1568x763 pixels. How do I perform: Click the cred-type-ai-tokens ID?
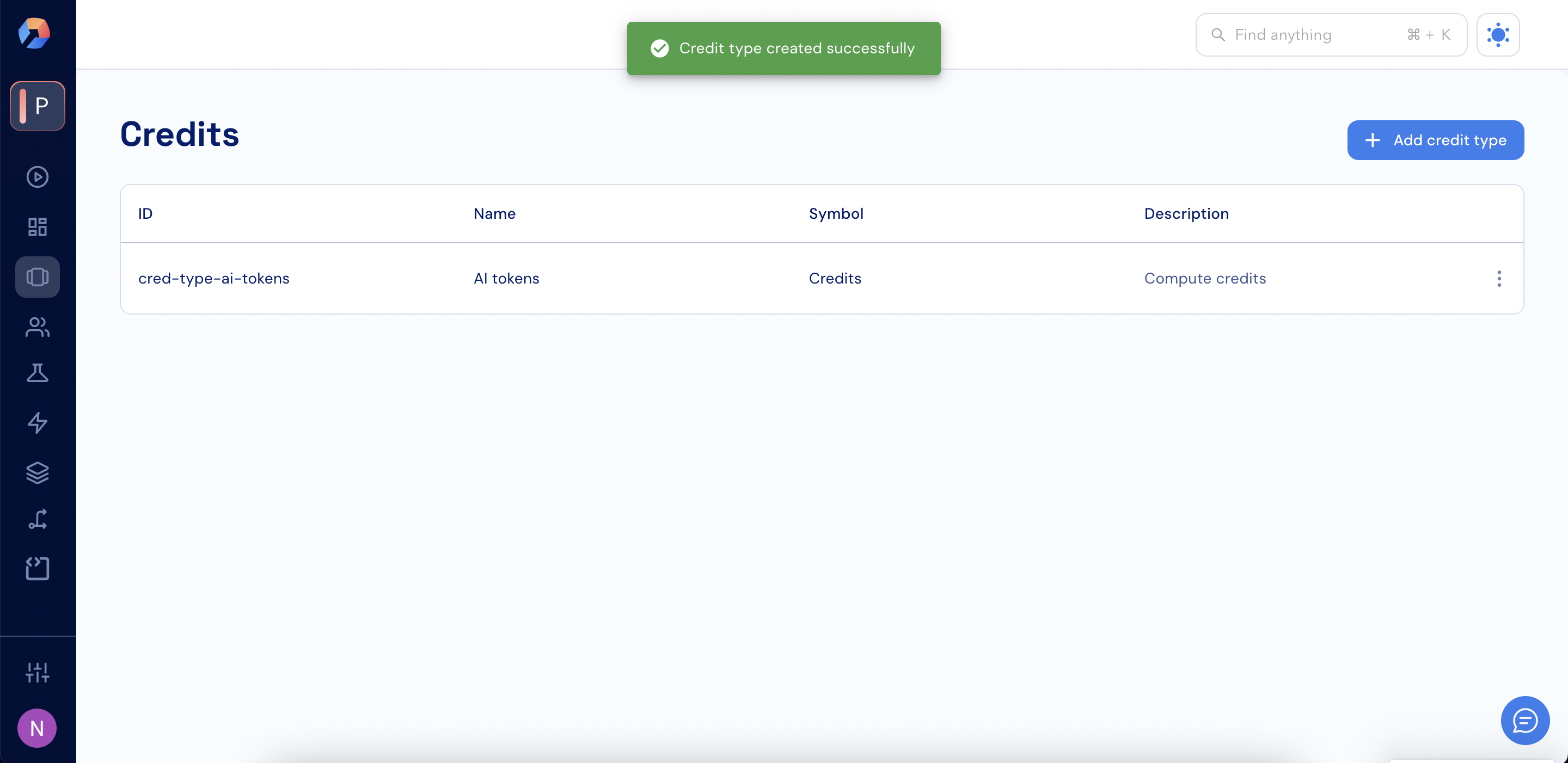point(213,279)
